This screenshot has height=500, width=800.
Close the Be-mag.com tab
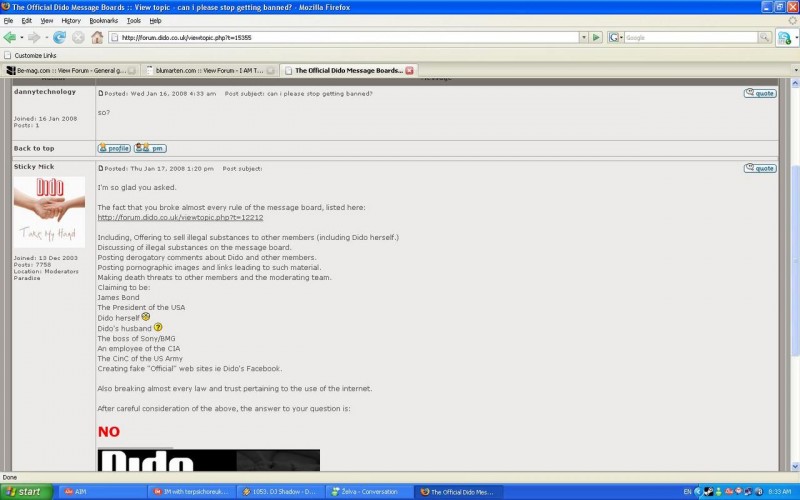(x=132, y=70)
